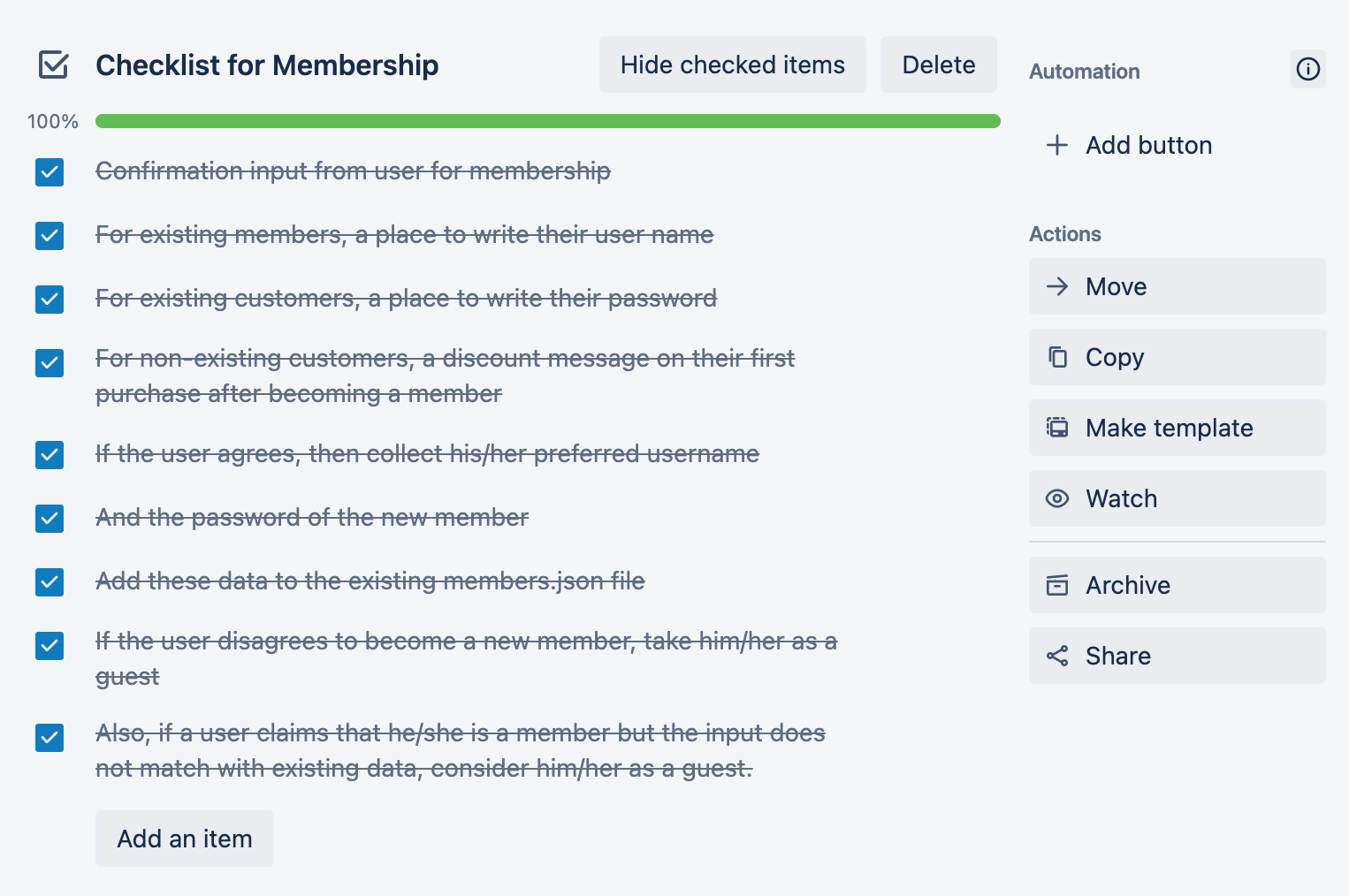1349x896 pixels.
Task: Click the Watch eye icon
Action: pos(1057,498)
